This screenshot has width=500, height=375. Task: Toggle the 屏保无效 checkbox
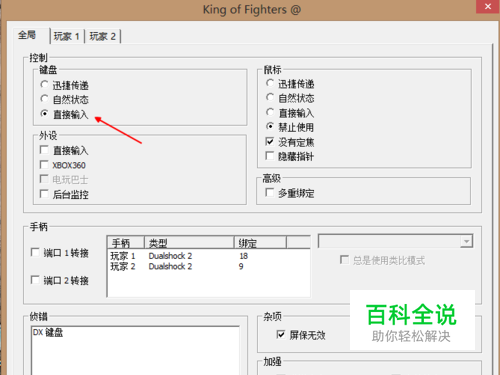coord(281,334)
